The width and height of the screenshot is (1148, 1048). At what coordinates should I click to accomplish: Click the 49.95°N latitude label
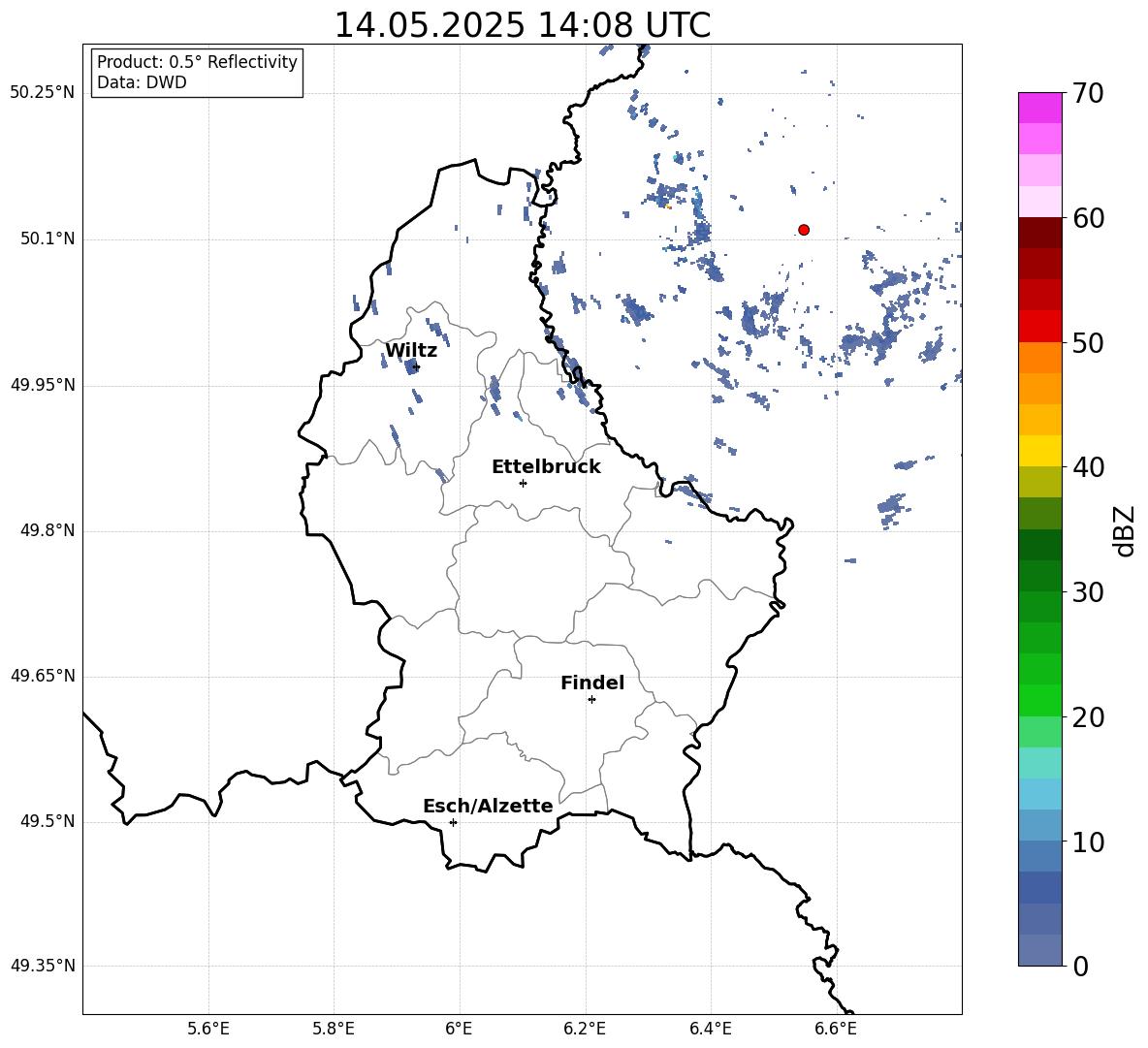click(43, 385)
